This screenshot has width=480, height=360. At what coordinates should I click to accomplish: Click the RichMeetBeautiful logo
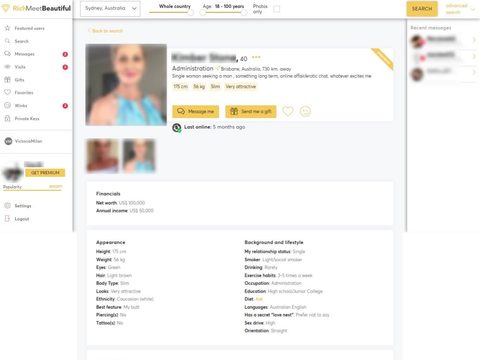(37, 8)
